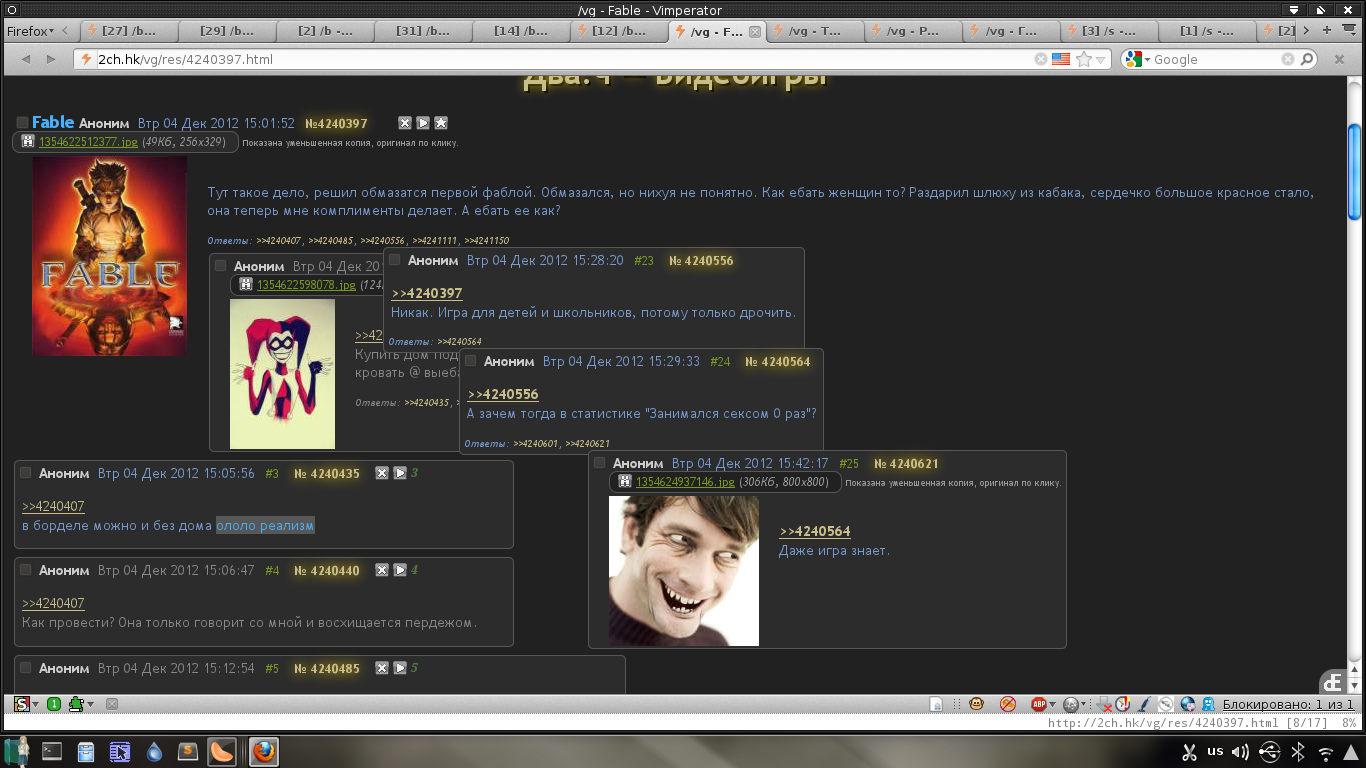Click the clock alert add-on icon
The height and width of the screenshot is (768, 1366).
(x=1123, y=704)
